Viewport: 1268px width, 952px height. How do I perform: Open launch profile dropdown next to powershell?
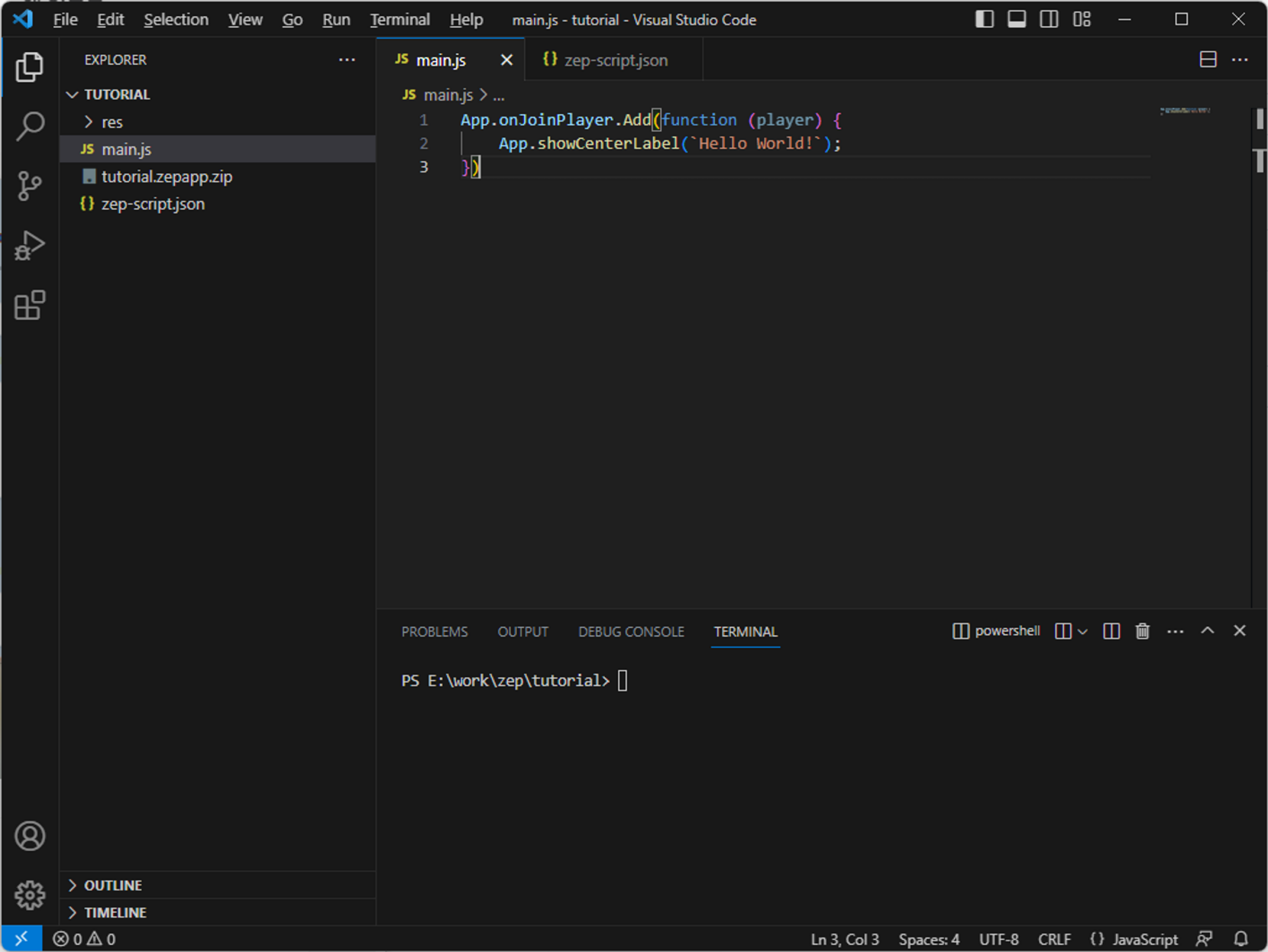click(1082, 632)
